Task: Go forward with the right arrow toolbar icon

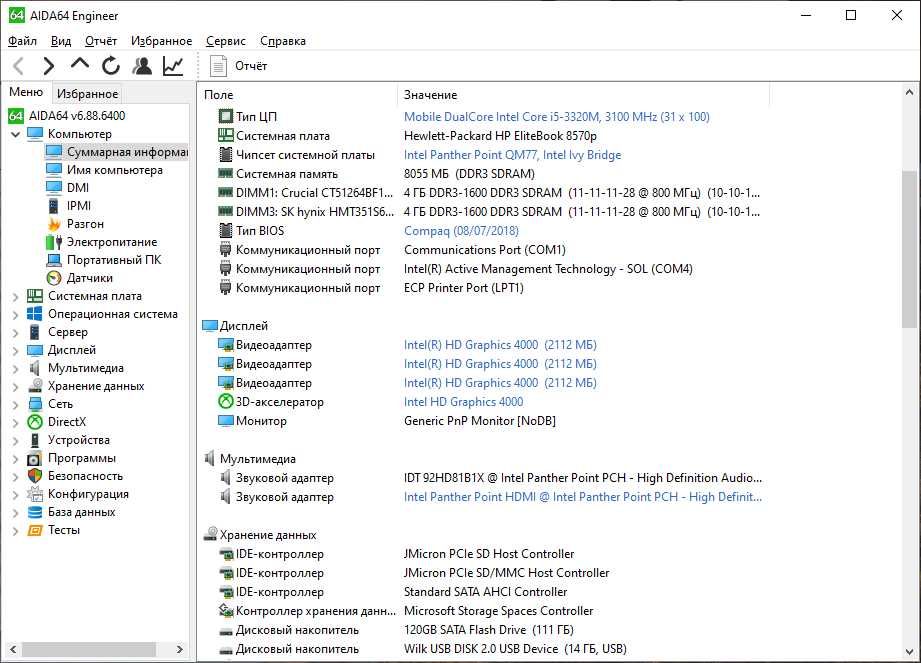Action: click(49, 66)
